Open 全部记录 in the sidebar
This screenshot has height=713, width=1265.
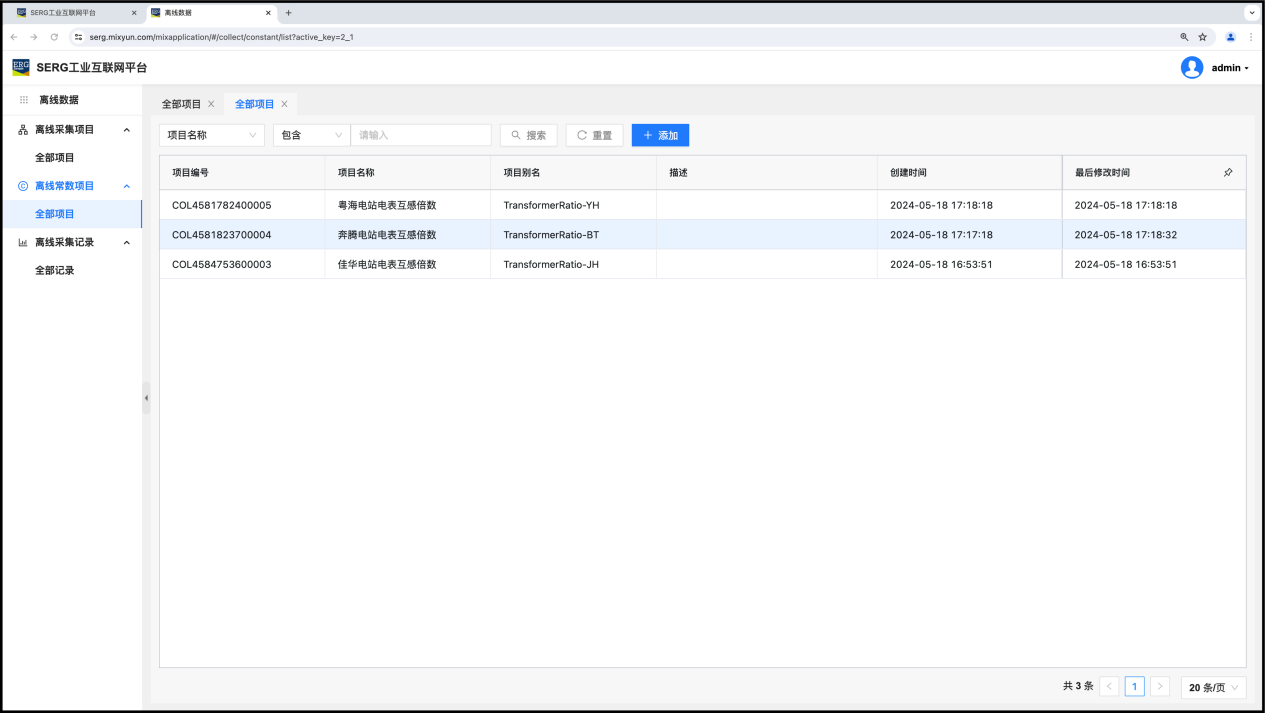tap(55, 270)
